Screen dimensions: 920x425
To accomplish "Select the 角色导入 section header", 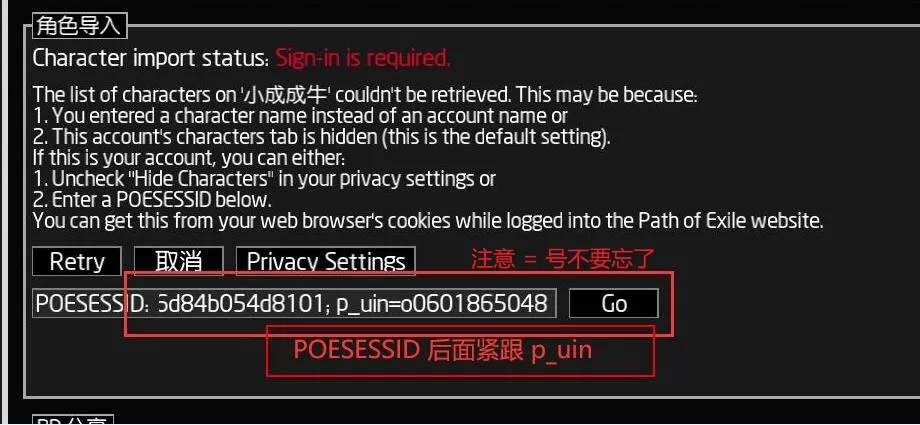I will (79, 26).
